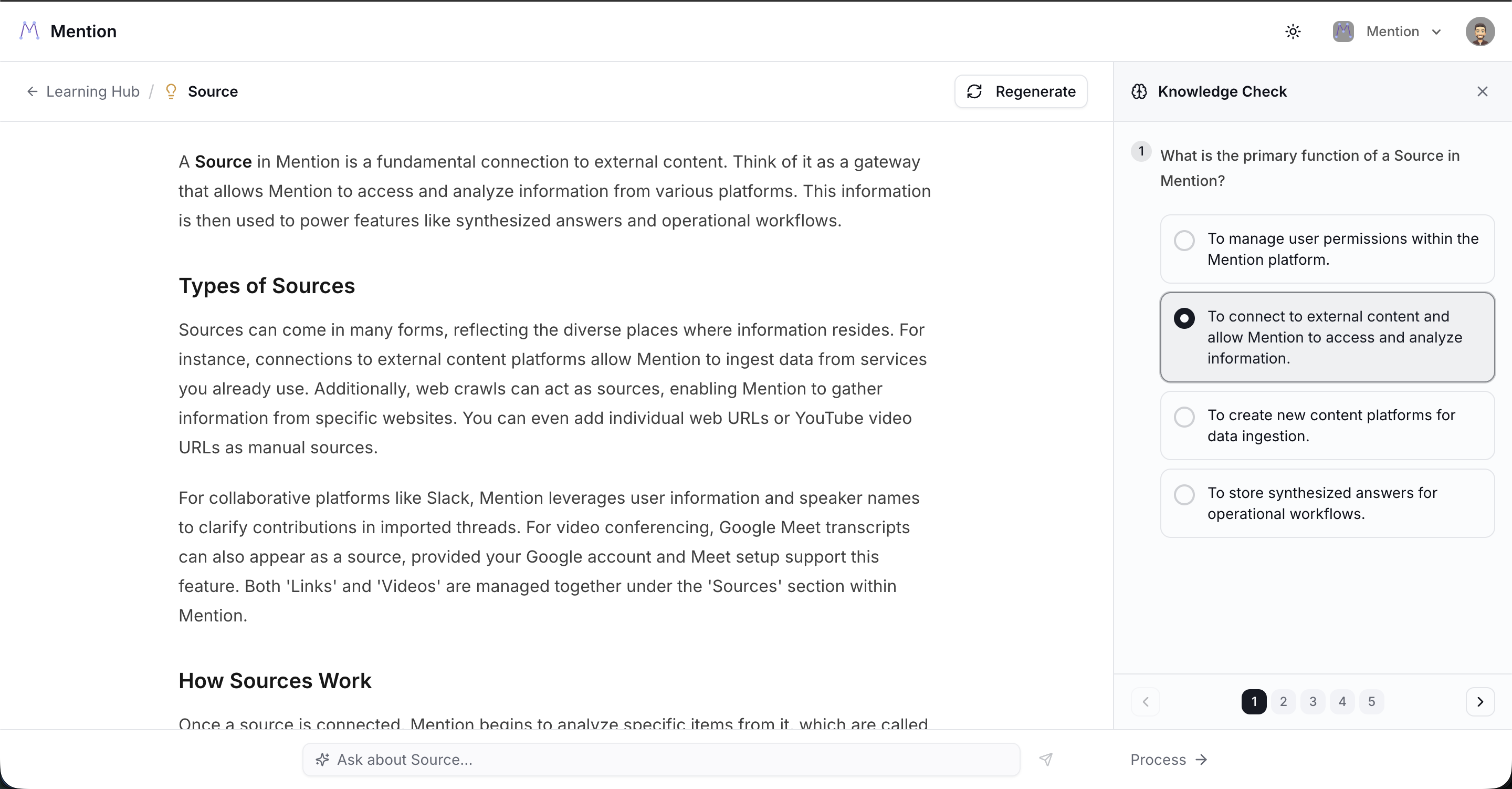Open the user avatar profile menu

(1480, 31)
